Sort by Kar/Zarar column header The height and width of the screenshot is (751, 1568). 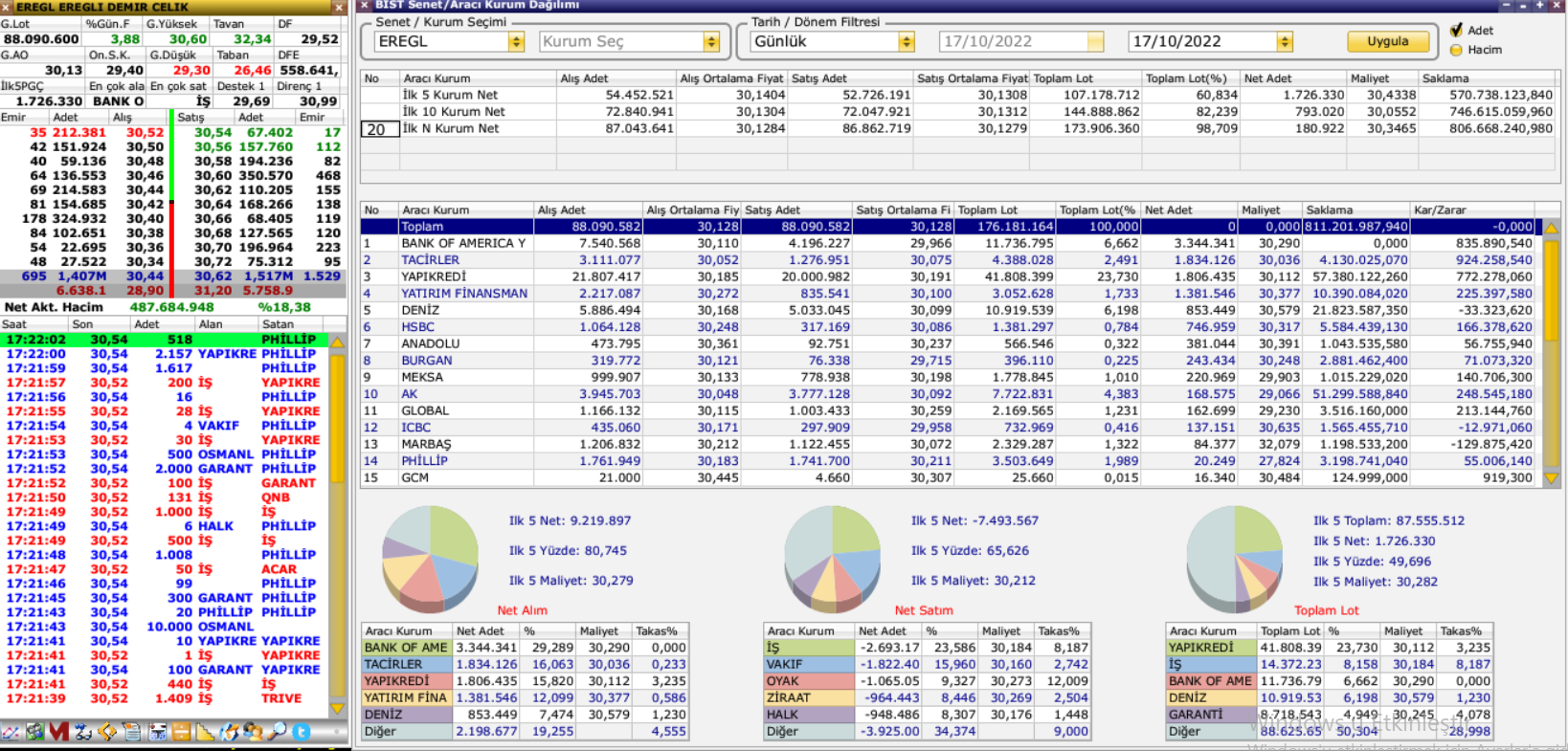coord(1473,210)
